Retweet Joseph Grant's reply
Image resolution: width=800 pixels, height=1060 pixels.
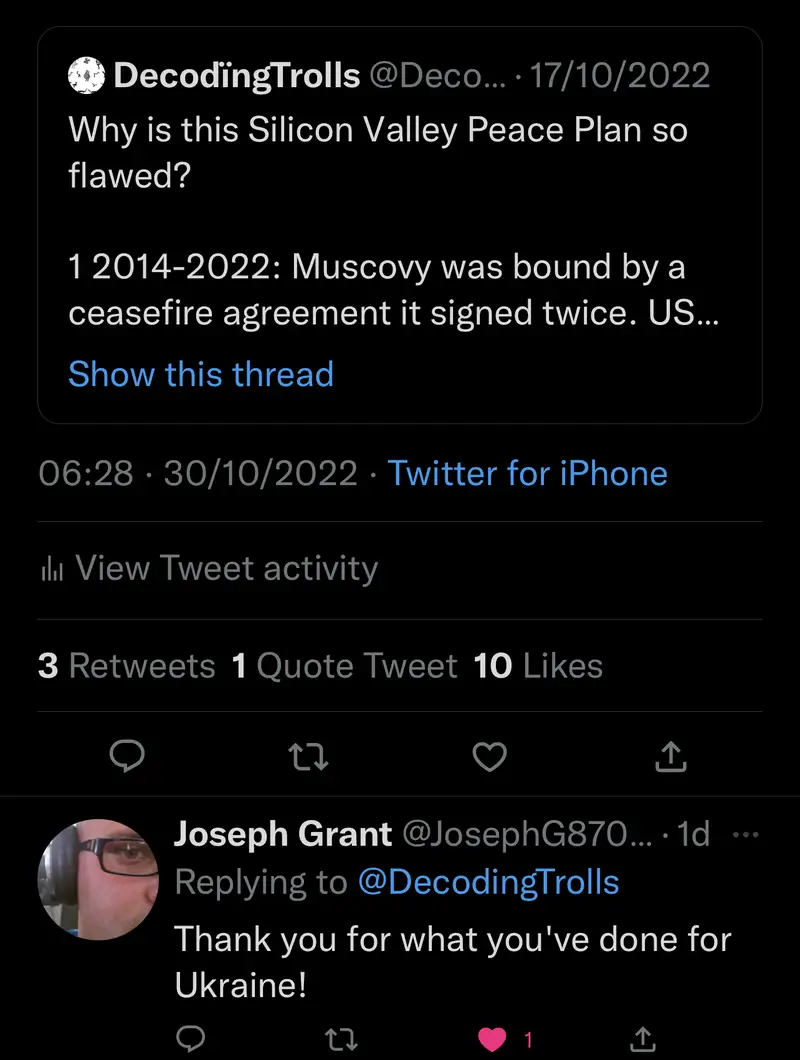pyautogui.click(x=341, y=1040)
